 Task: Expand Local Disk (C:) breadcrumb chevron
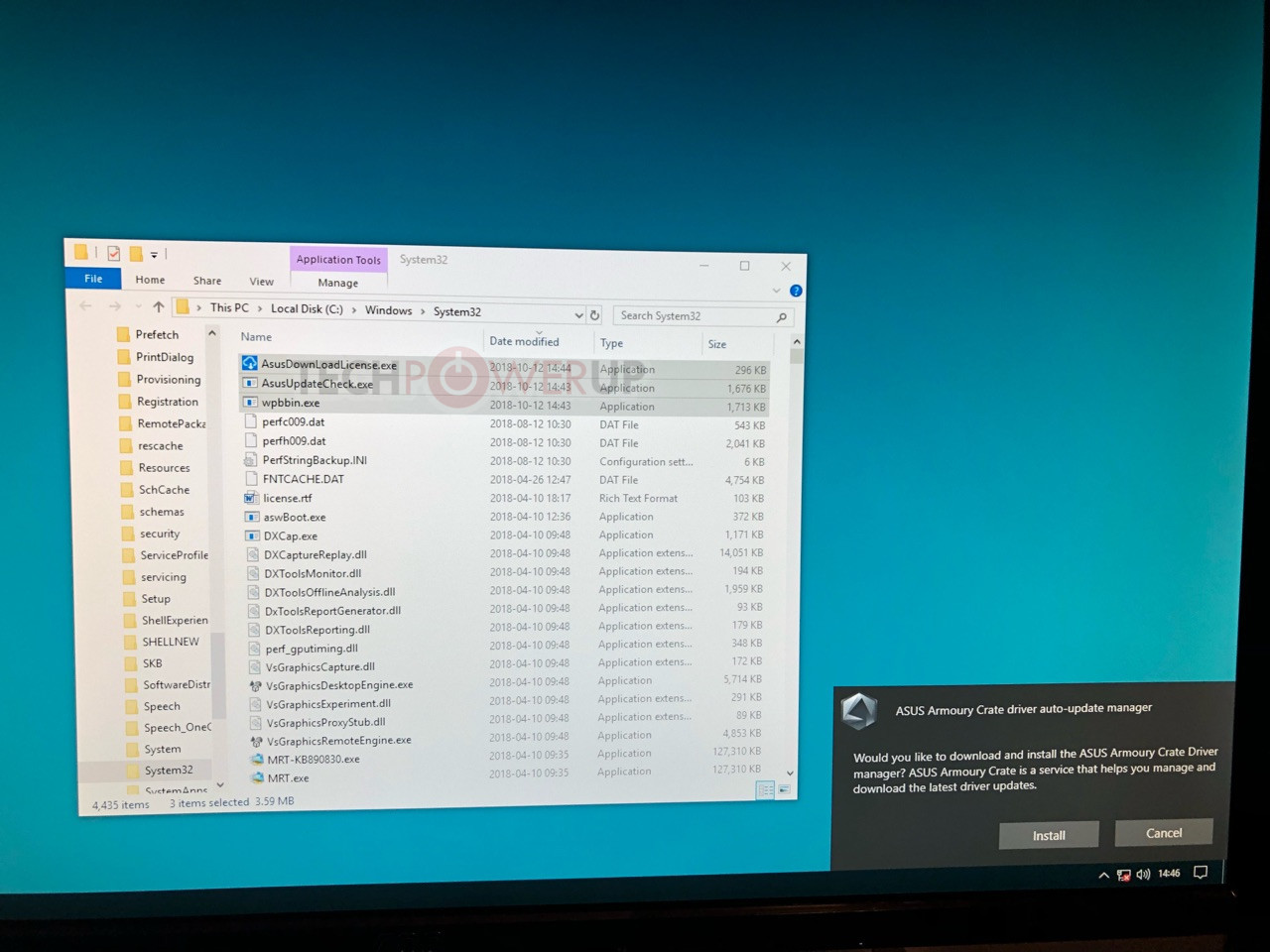(x=354, y=310)
